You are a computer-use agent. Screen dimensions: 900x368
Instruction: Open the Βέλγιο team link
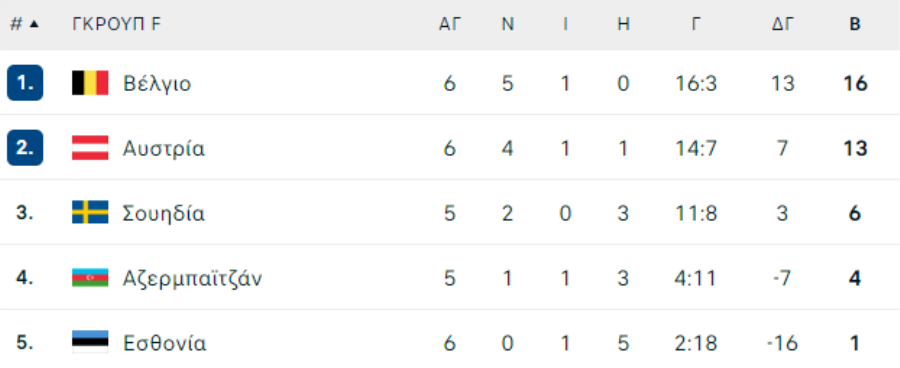(x=157, y=84)
